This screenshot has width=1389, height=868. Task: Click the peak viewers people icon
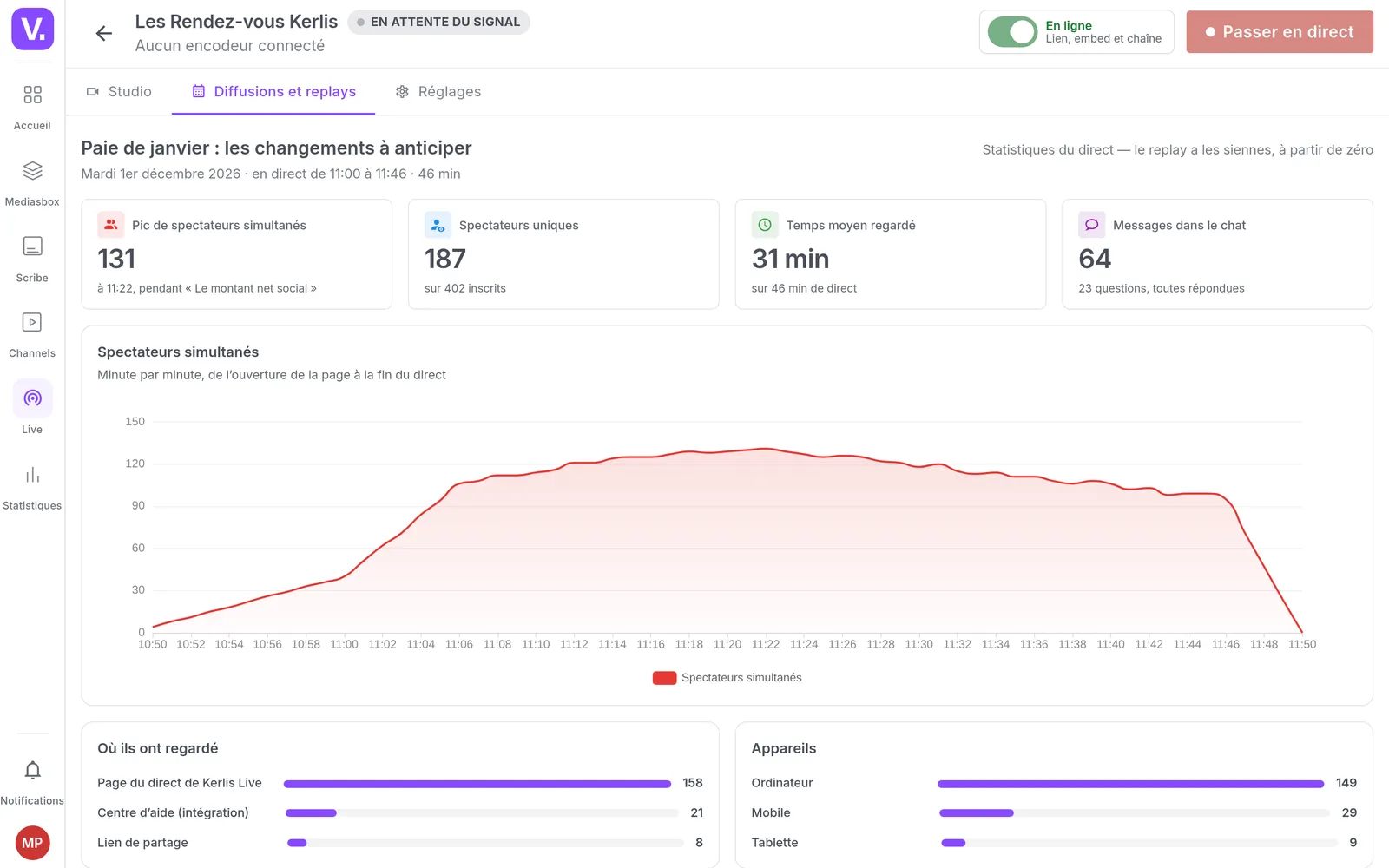pos(110,225)
